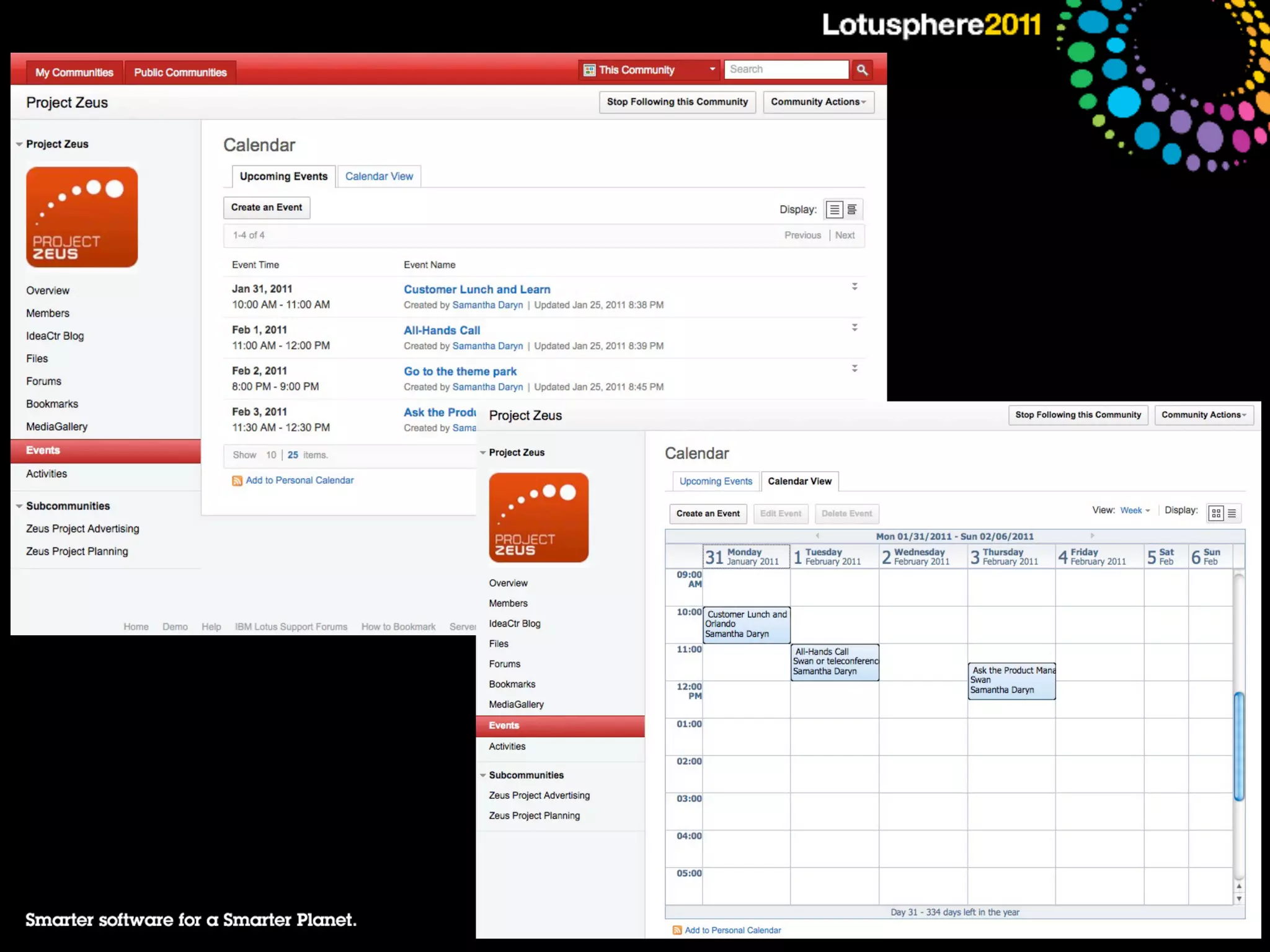Click the Project Zeus logo in left sidebar
The height and width of the screenshot is (952, 1270).
[82, 217]
